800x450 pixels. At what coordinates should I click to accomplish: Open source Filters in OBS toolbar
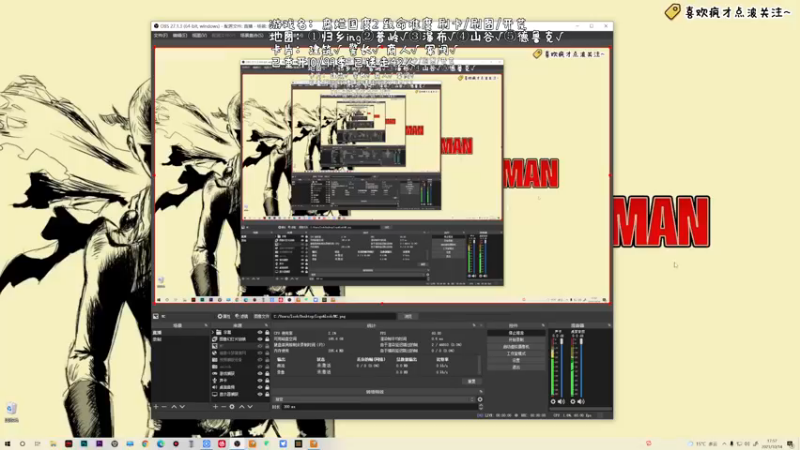tap(241, 316)
